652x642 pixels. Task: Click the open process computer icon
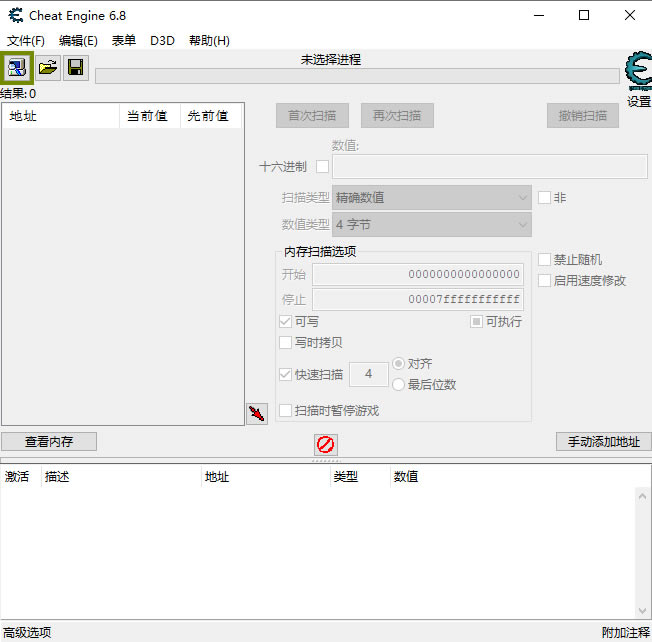pos(17,68)
